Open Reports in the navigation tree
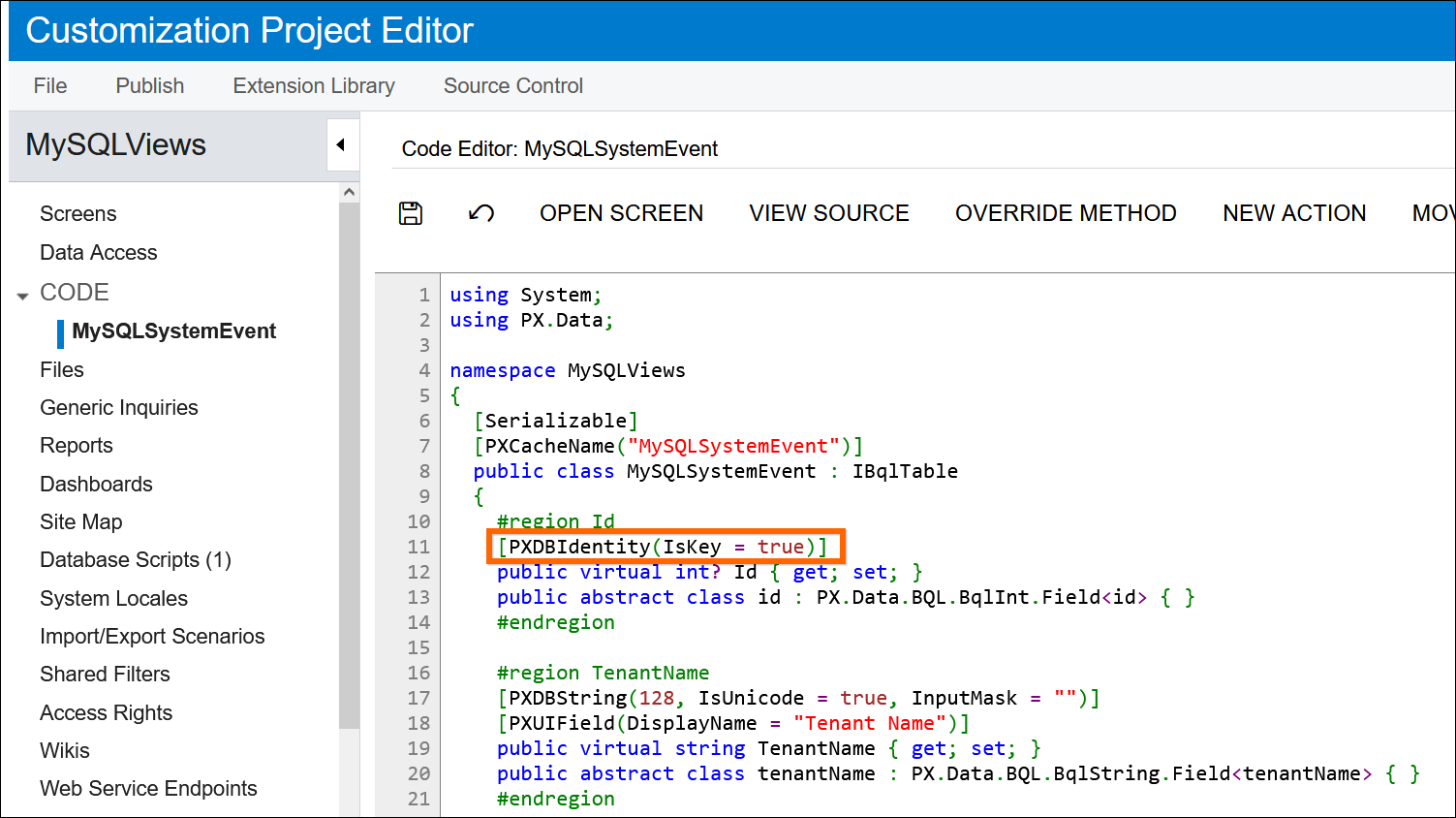The image size is (1456, 818). pyautogui.click(x=77, y=445)
